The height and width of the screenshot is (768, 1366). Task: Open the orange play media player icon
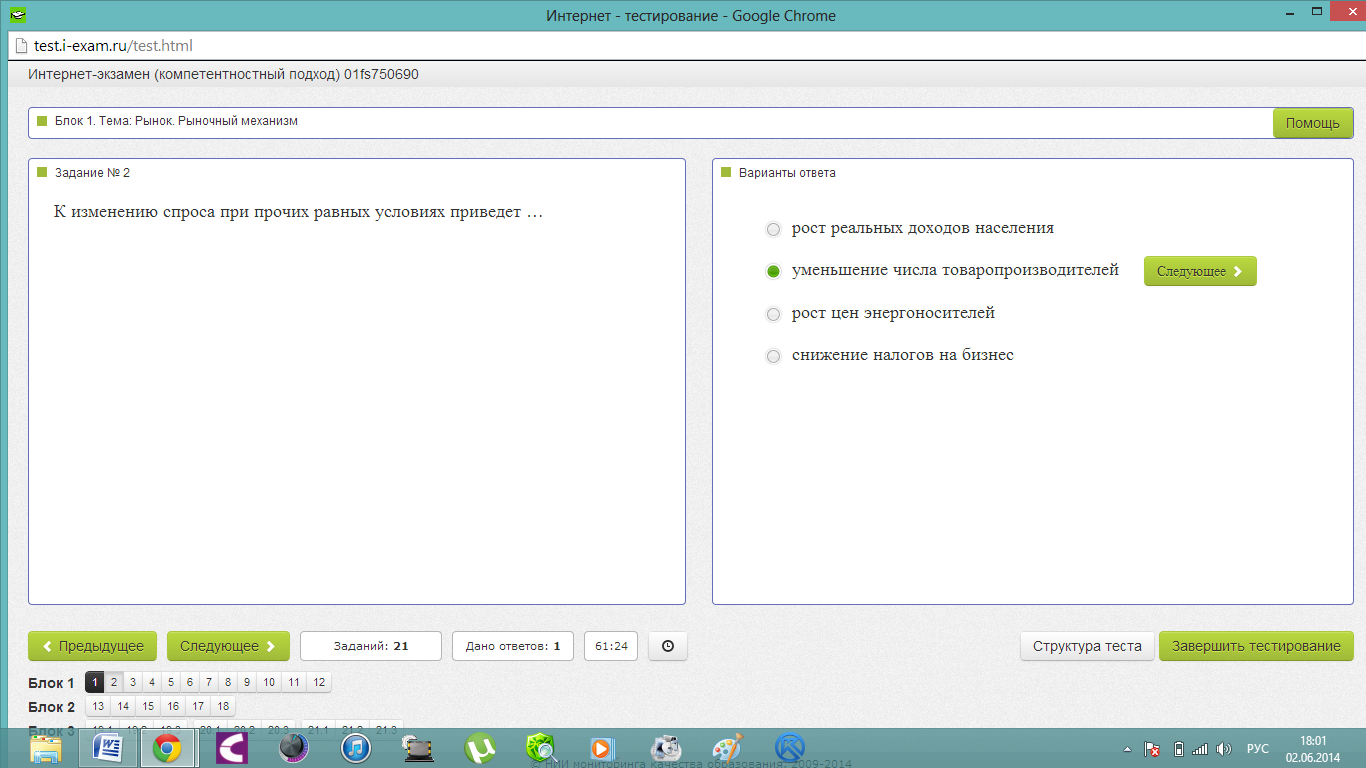click(602, 748)
